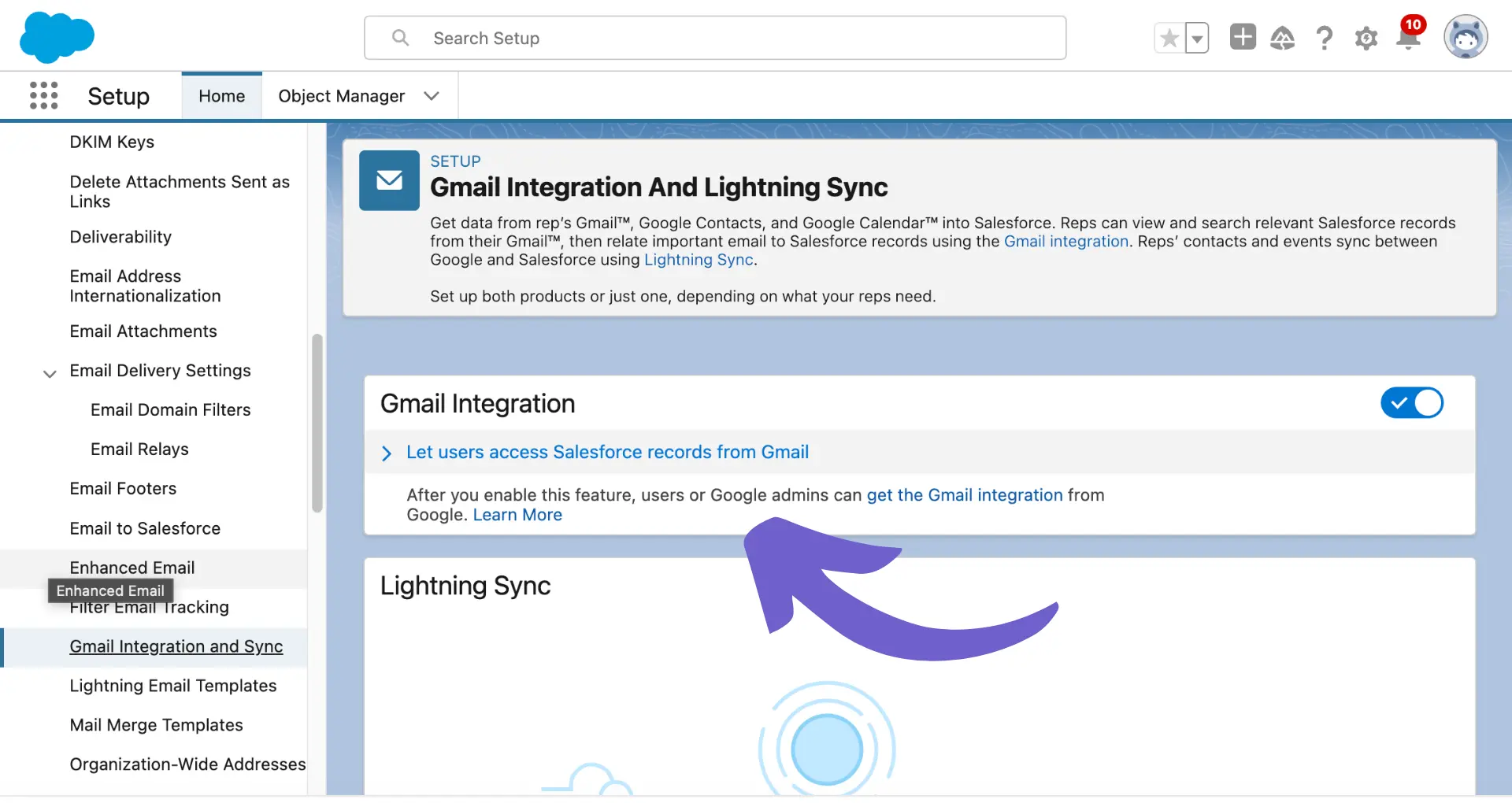
Task: Click the blue mail envelope page icon
Action: (x=389, y=180)
